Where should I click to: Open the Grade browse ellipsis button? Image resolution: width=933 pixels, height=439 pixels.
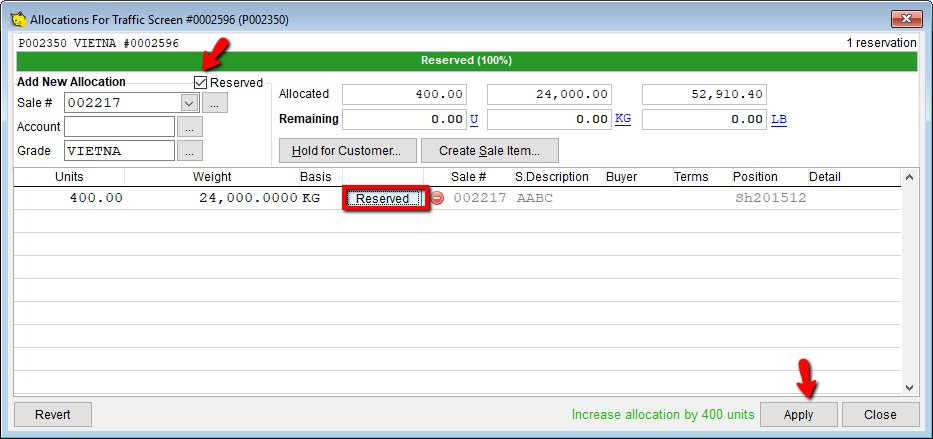(190, 151)
